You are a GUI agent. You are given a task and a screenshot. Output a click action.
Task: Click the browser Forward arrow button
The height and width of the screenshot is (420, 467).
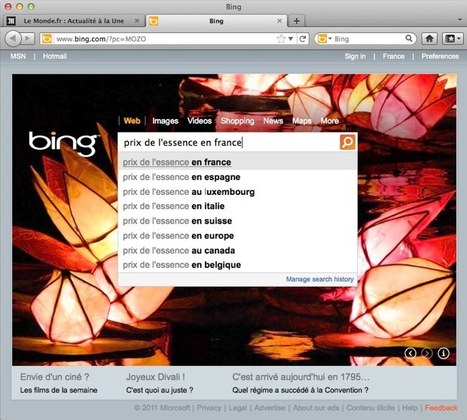(28, 39)
